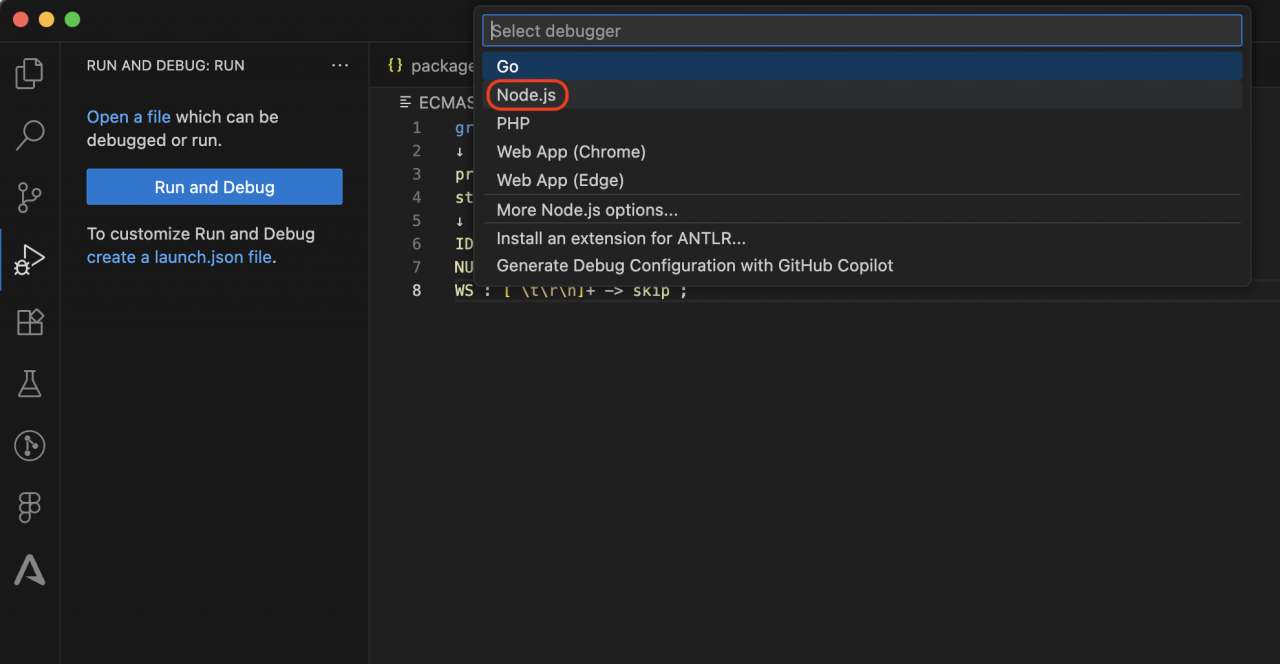Click the Run and Debug button
1280x664 pixels.
click(214, 186)
